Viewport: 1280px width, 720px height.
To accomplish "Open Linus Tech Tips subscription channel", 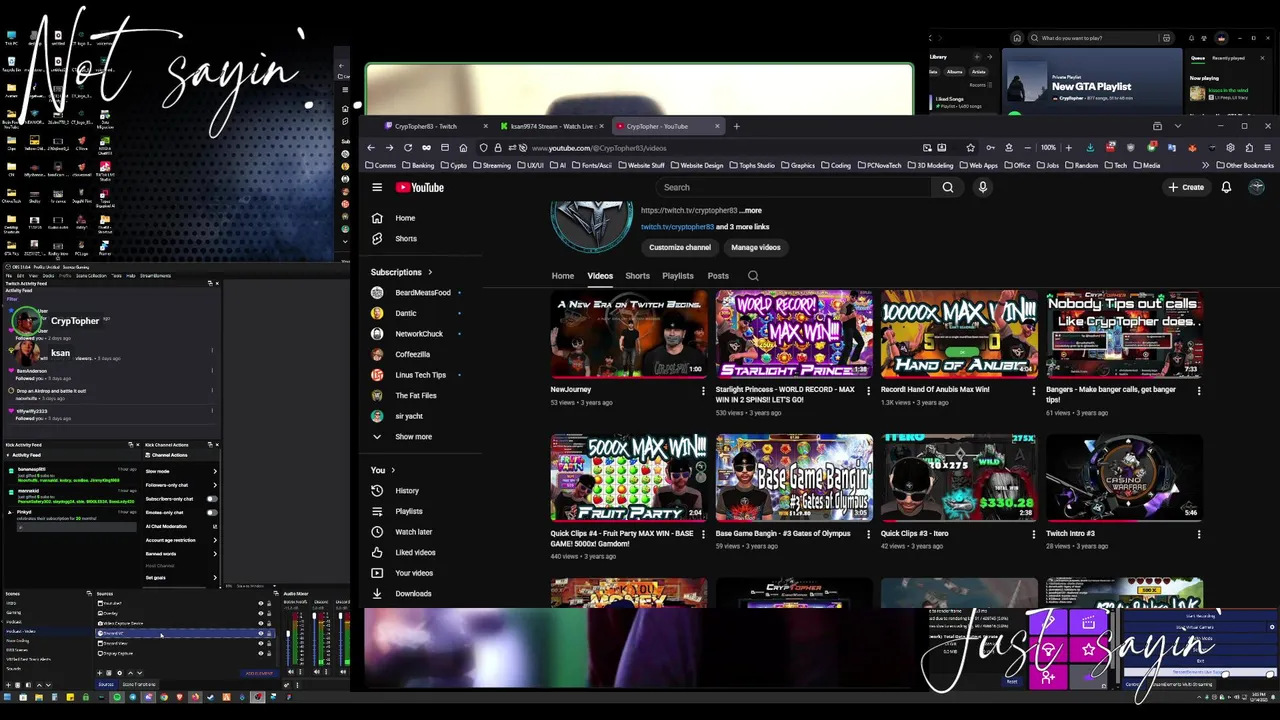I will (422, 375).
